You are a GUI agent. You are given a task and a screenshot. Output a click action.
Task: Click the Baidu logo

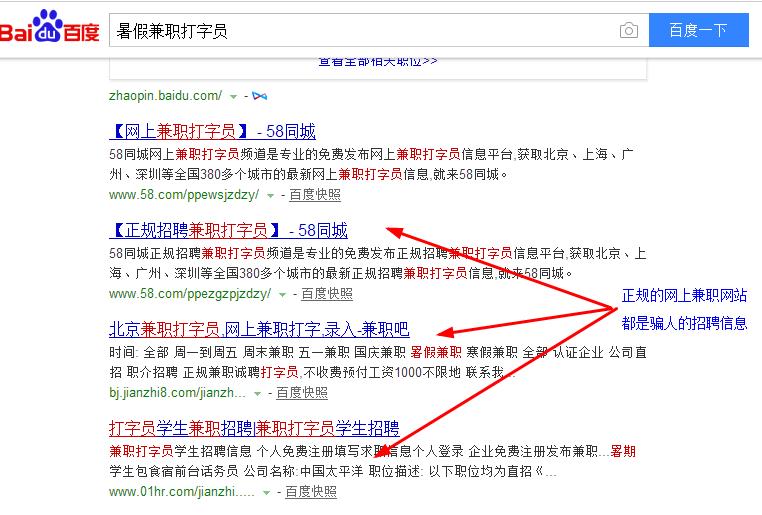pos(50,27)
